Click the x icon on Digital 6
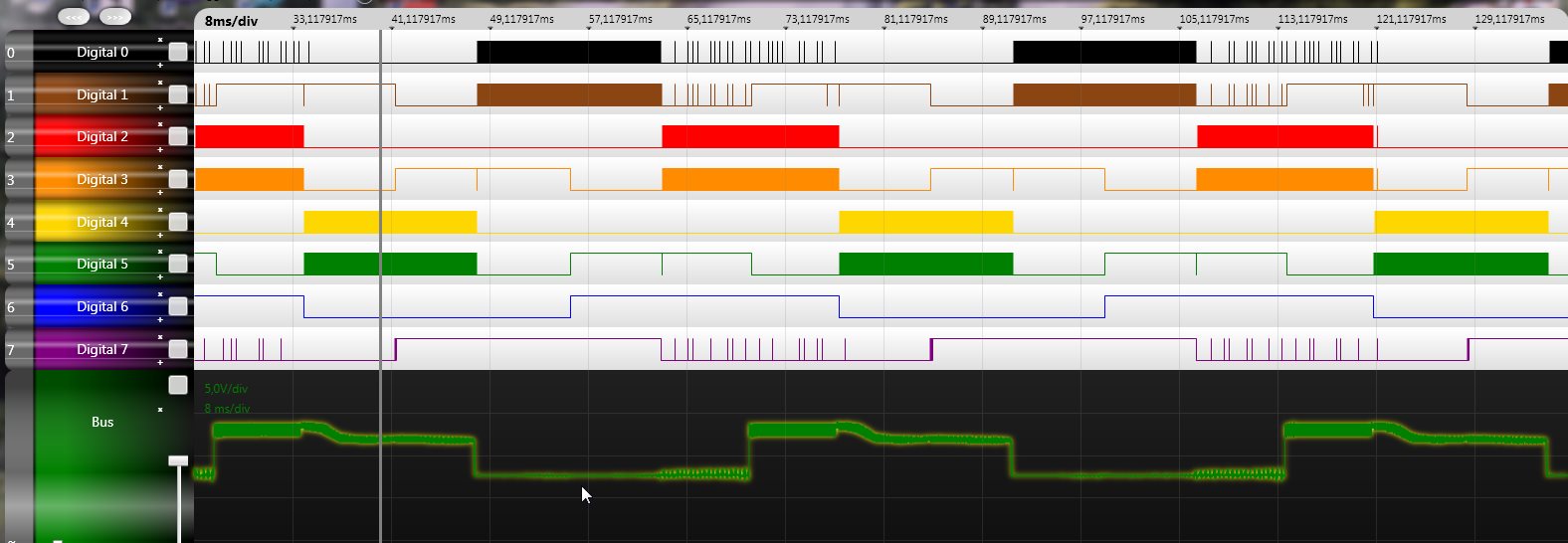Screen dimensions: 1568x543 [x=160, y=294]
